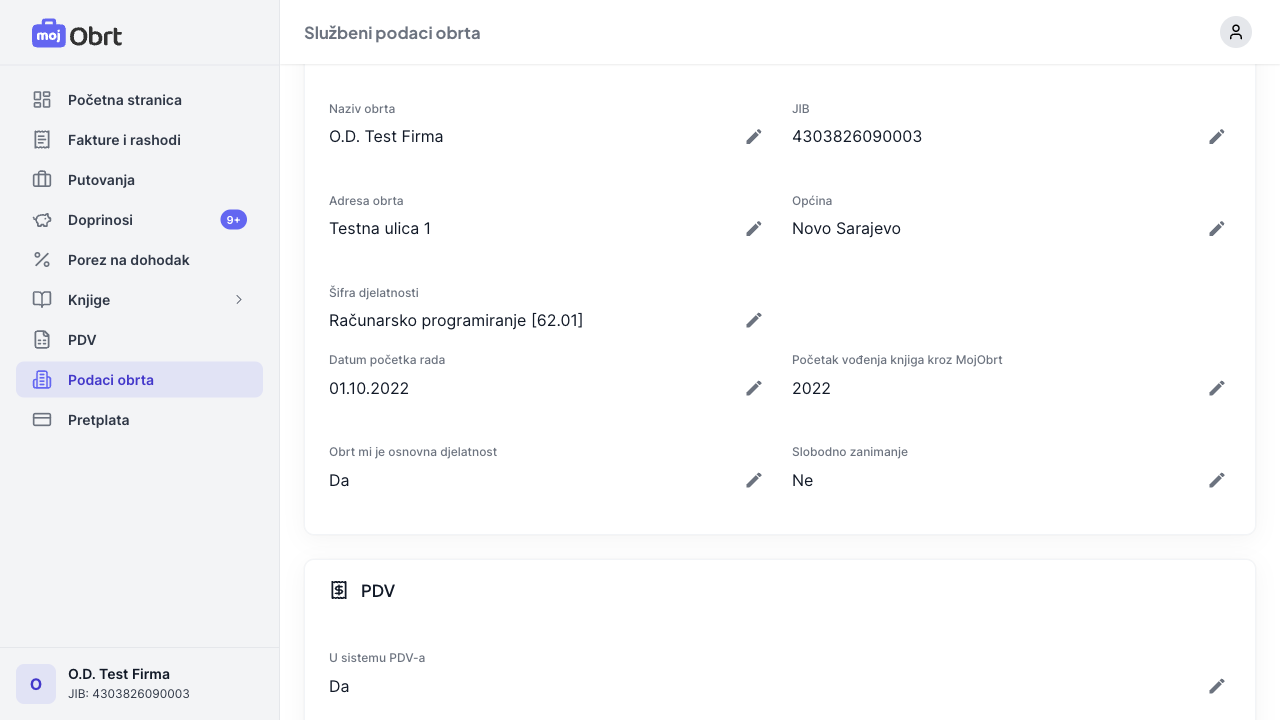Go to Fakture i rashodi

(124, 140)
